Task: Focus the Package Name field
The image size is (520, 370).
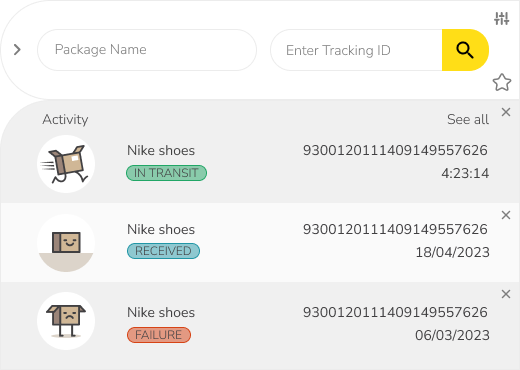Action: (147, 50)
